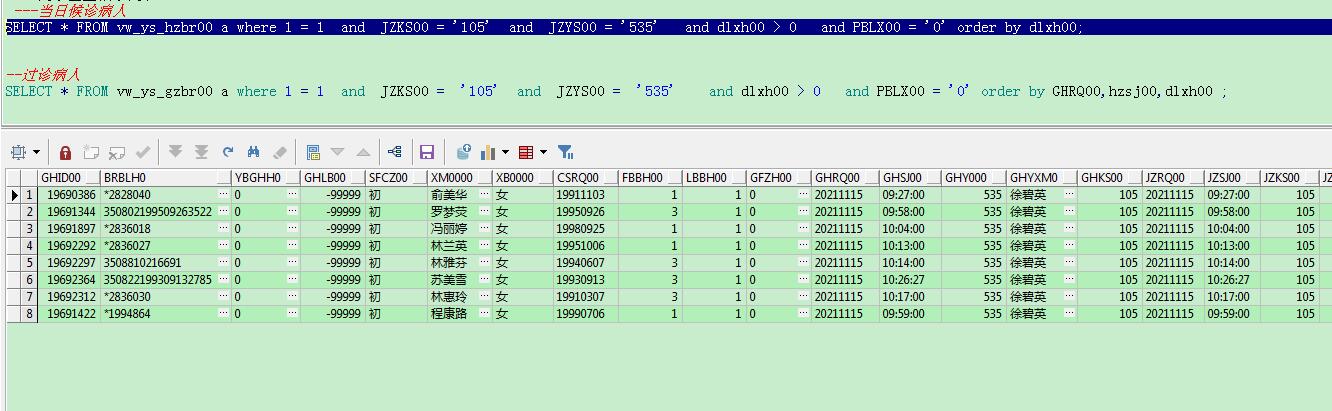This screenshot has height=411, width=1332.
Task: Open the ellipsis editor for 俞美华 name cell
Action: (x=483, y=195)
